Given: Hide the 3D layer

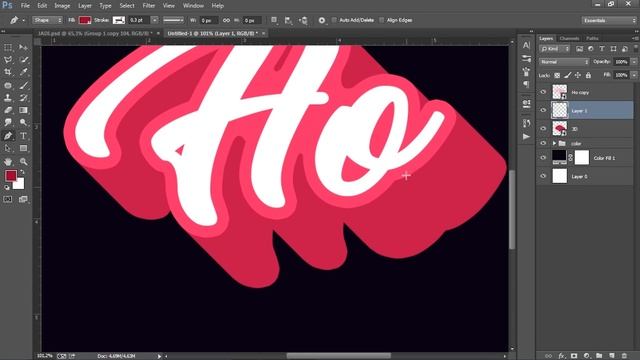Looking at the screenshot, I should tap(543, 129).
